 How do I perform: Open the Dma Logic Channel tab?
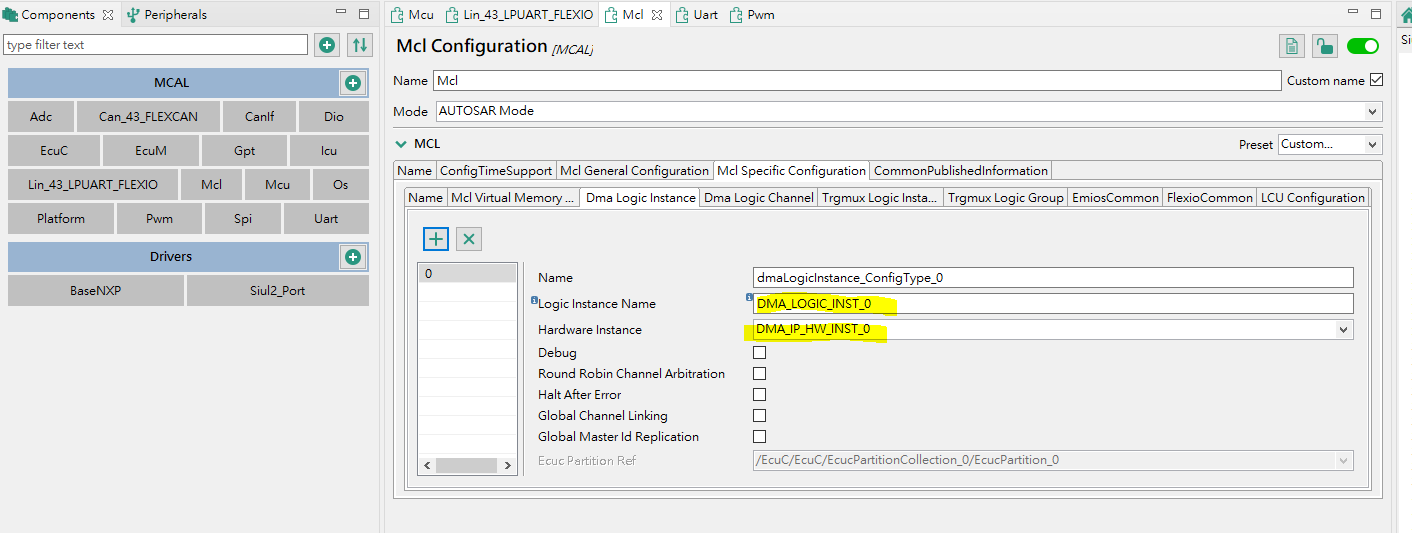click(x=759, y=197)
